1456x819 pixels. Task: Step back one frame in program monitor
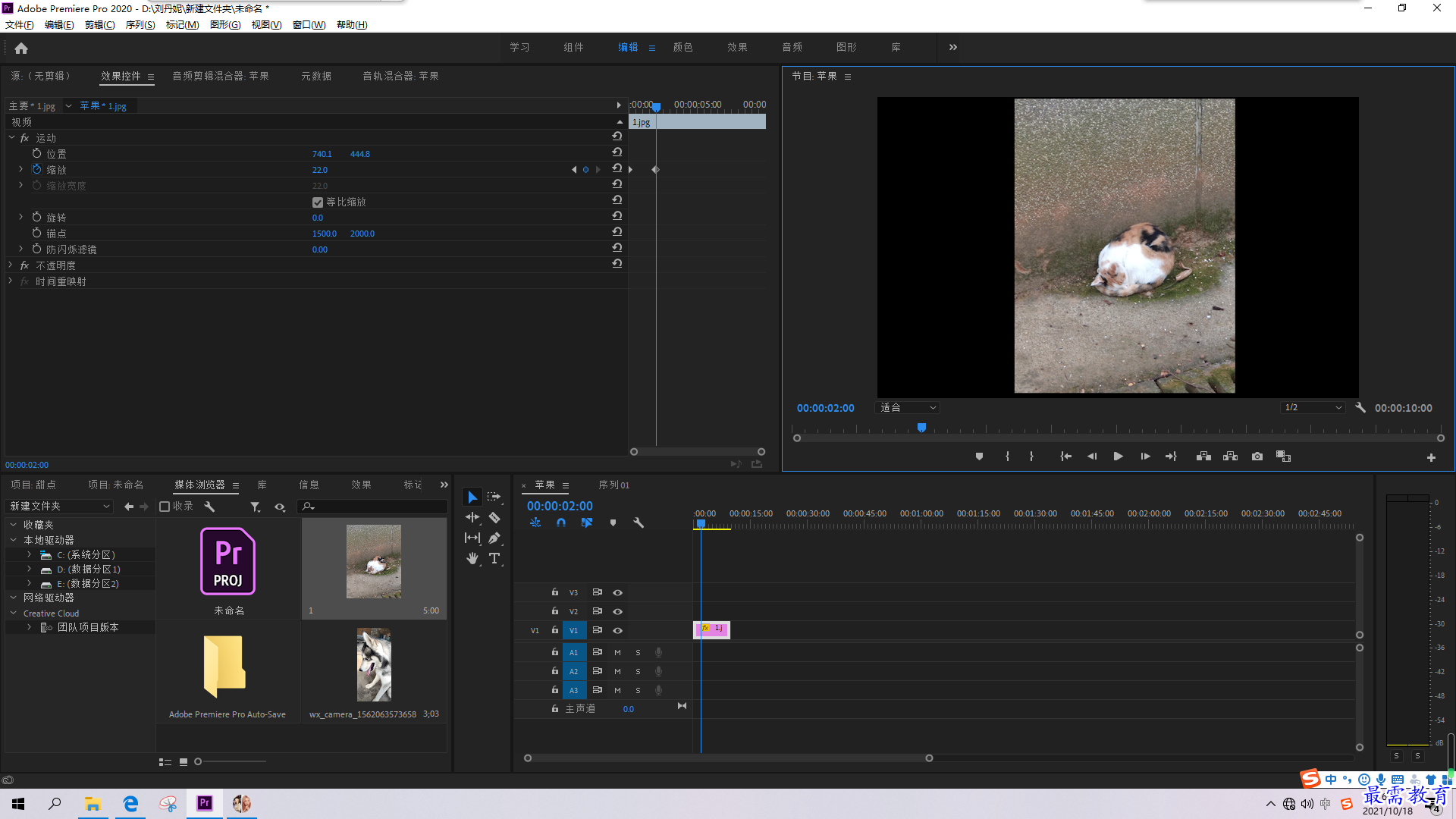pos(1092,457)
